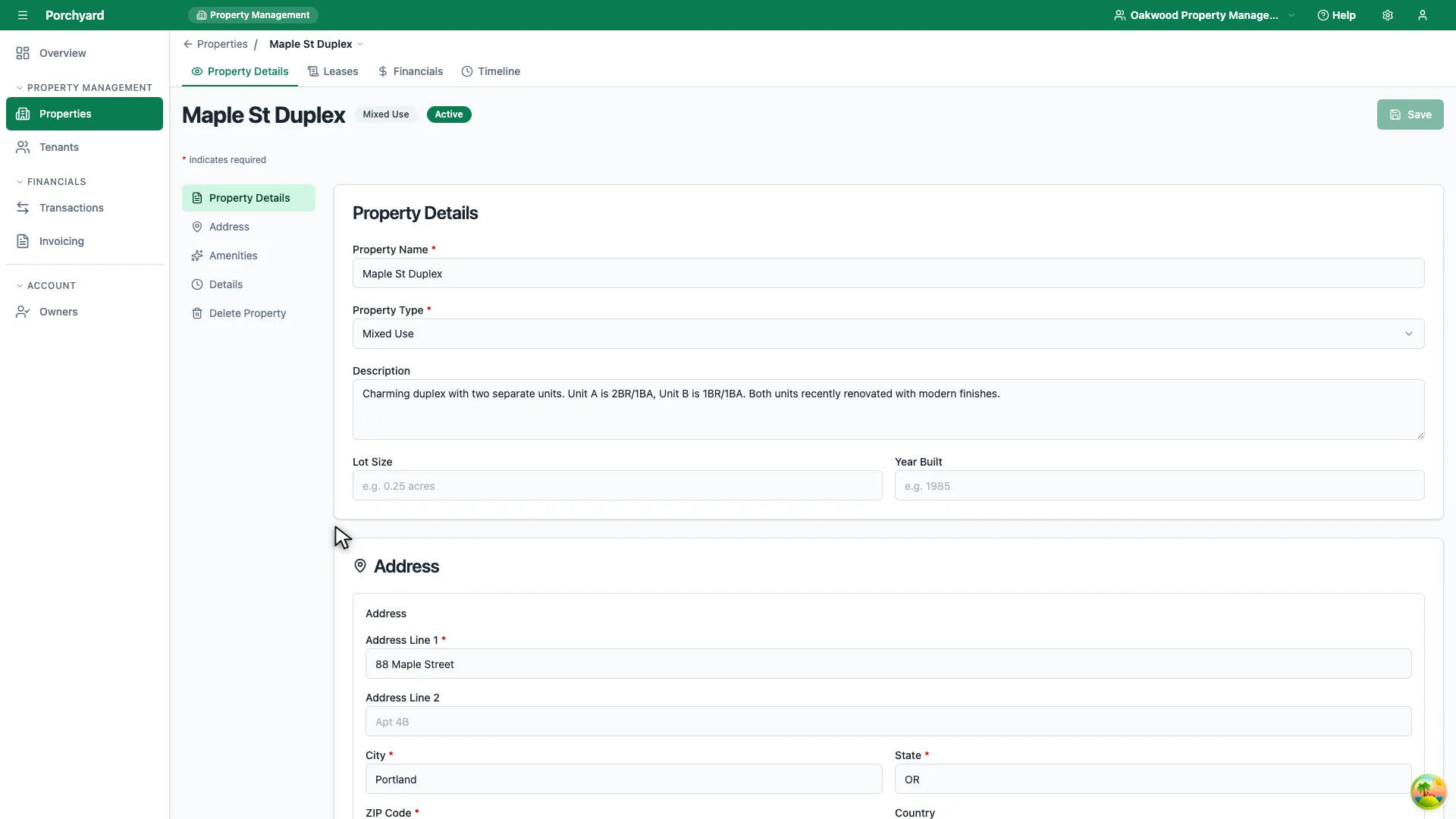Click the Save button
1456x819 pixels.
click(1410, 115)
